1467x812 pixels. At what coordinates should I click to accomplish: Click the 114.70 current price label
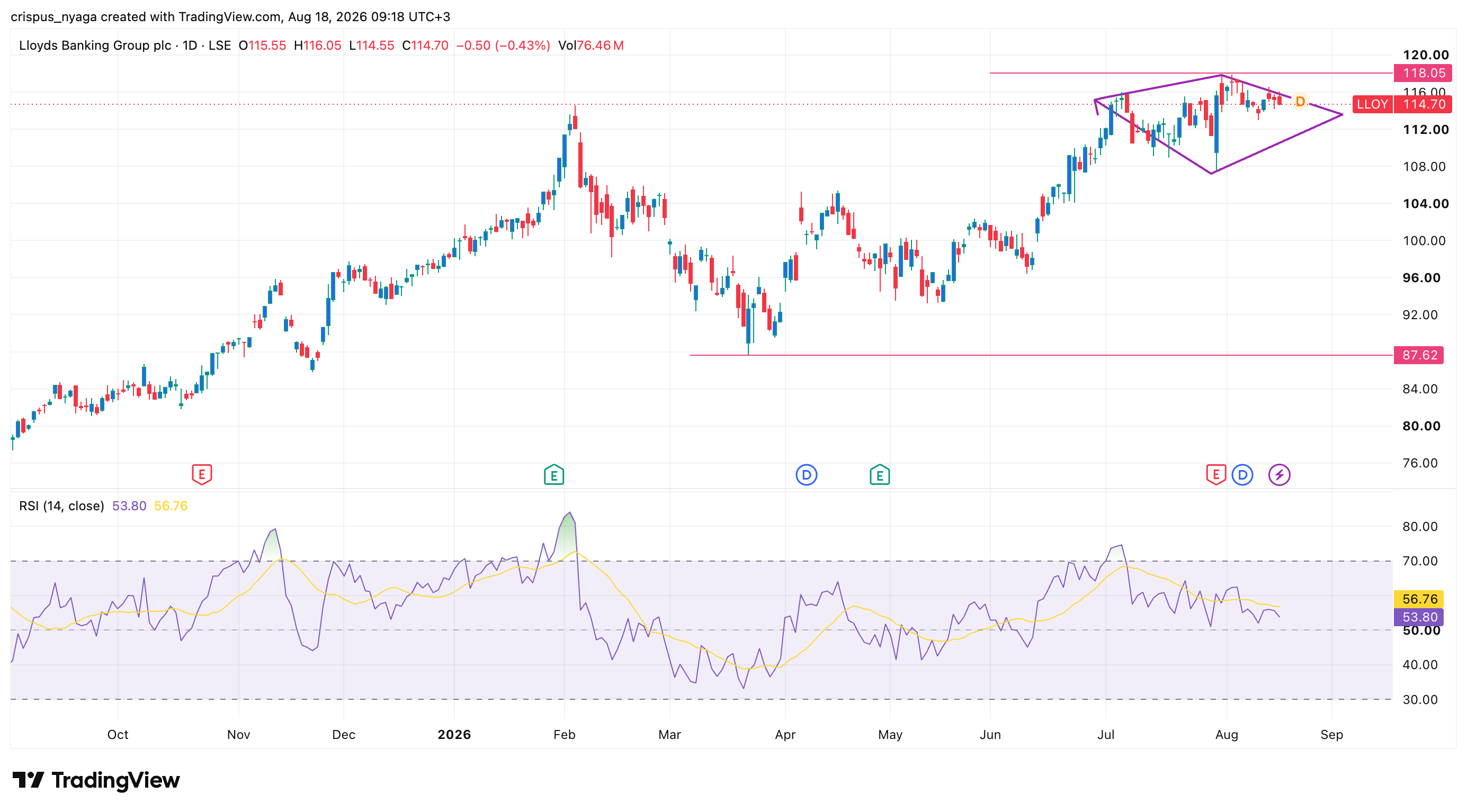[x=1423, y=104]
